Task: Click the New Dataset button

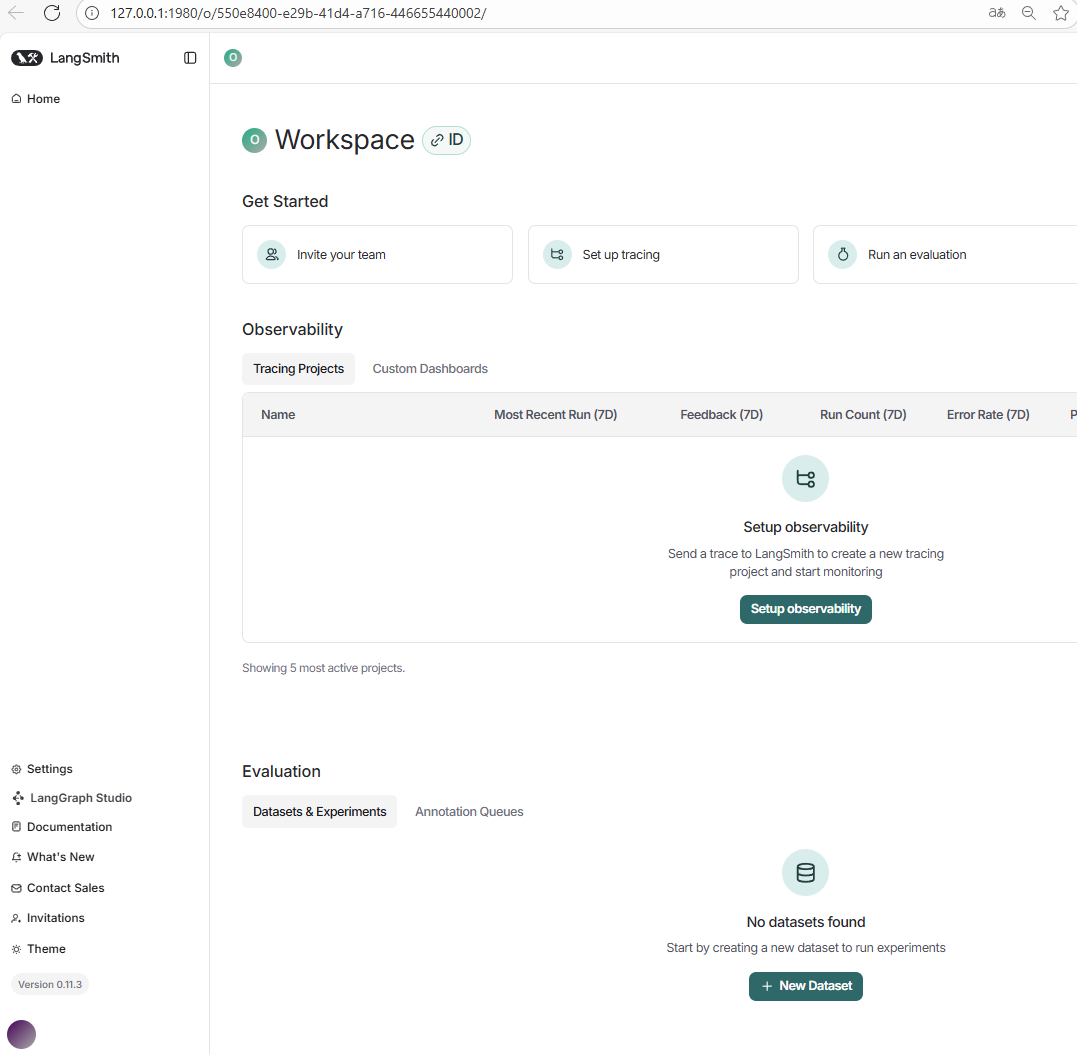Action: pos(805,986)
